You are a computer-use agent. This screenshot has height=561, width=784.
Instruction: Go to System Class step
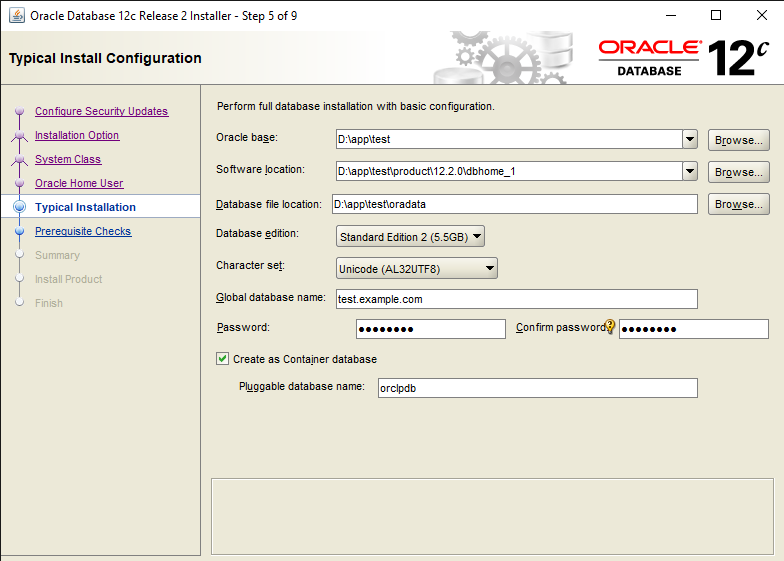(68, 159)
